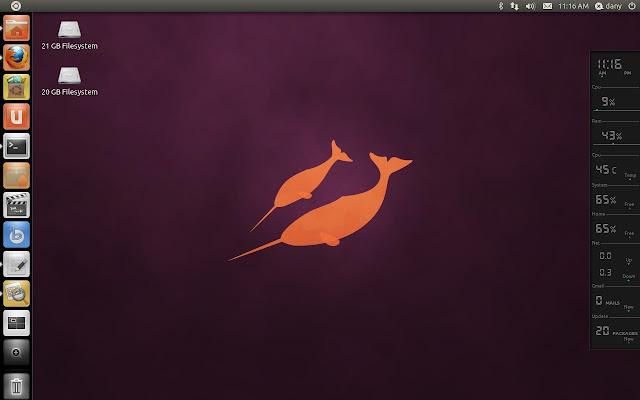Image resolution: width=640 pixels, height=400 pixels.
Task: Open the Ubuntu Software Center bag icon
Action: (x=16, y=87)
